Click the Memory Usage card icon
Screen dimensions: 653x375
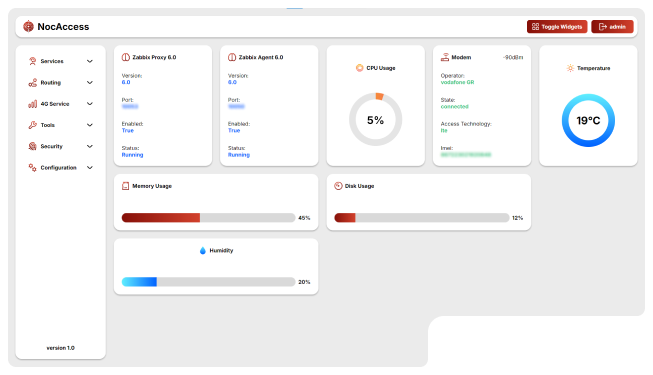[125, 186]
